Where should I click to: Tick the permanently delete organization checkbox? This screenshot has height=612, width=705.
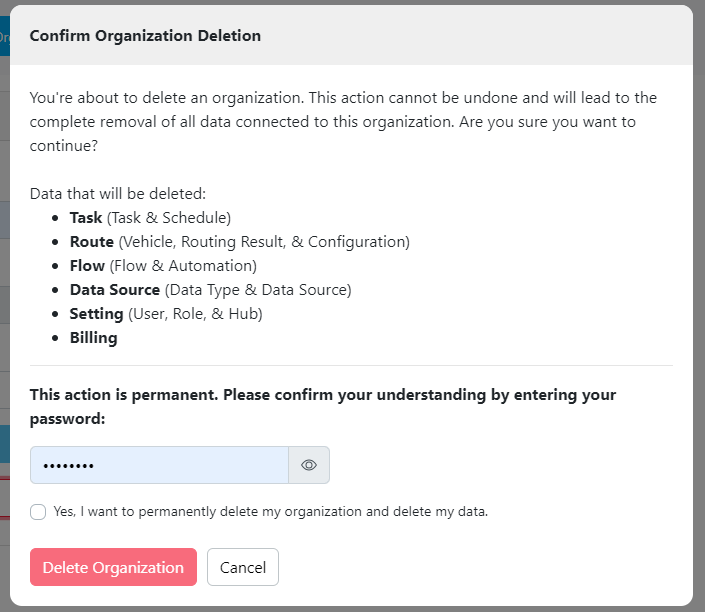tap(38, 512)
